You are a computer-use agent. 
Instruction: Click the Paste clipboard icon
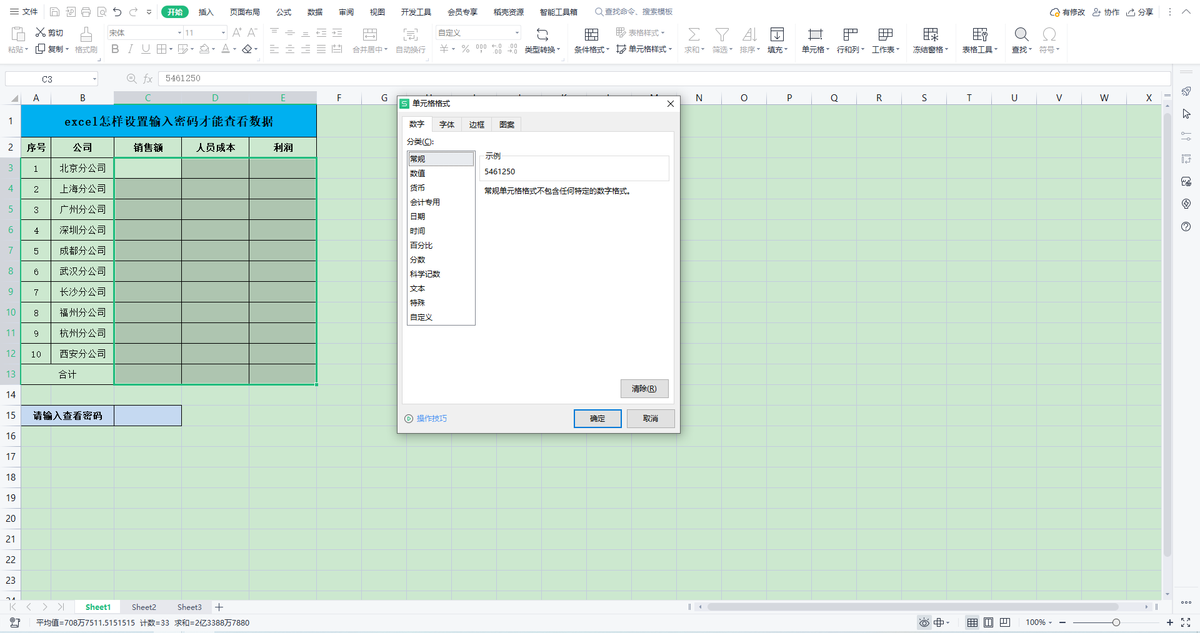point(18,34)
